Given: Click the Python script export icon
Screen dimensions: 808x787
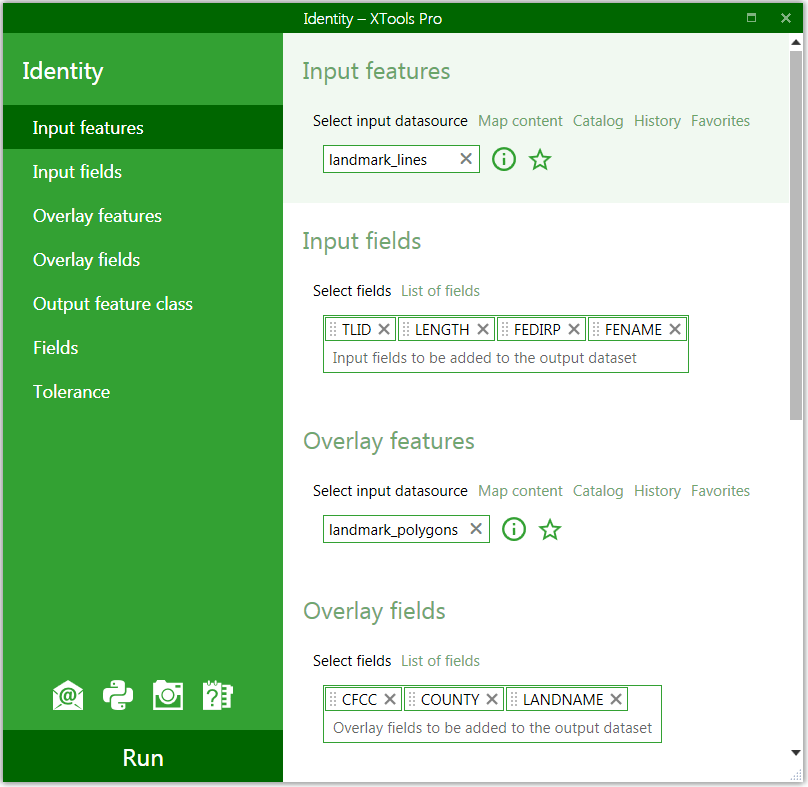Looking at the screenshot, I should (118, 696).
